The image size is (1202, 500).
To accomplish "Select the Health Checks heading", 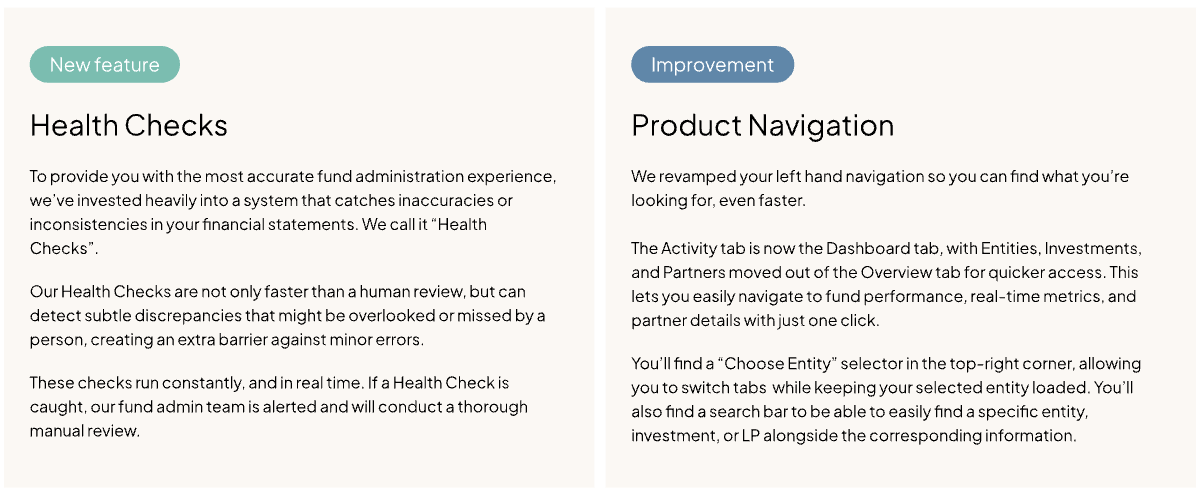I will [x=129, y=125].
